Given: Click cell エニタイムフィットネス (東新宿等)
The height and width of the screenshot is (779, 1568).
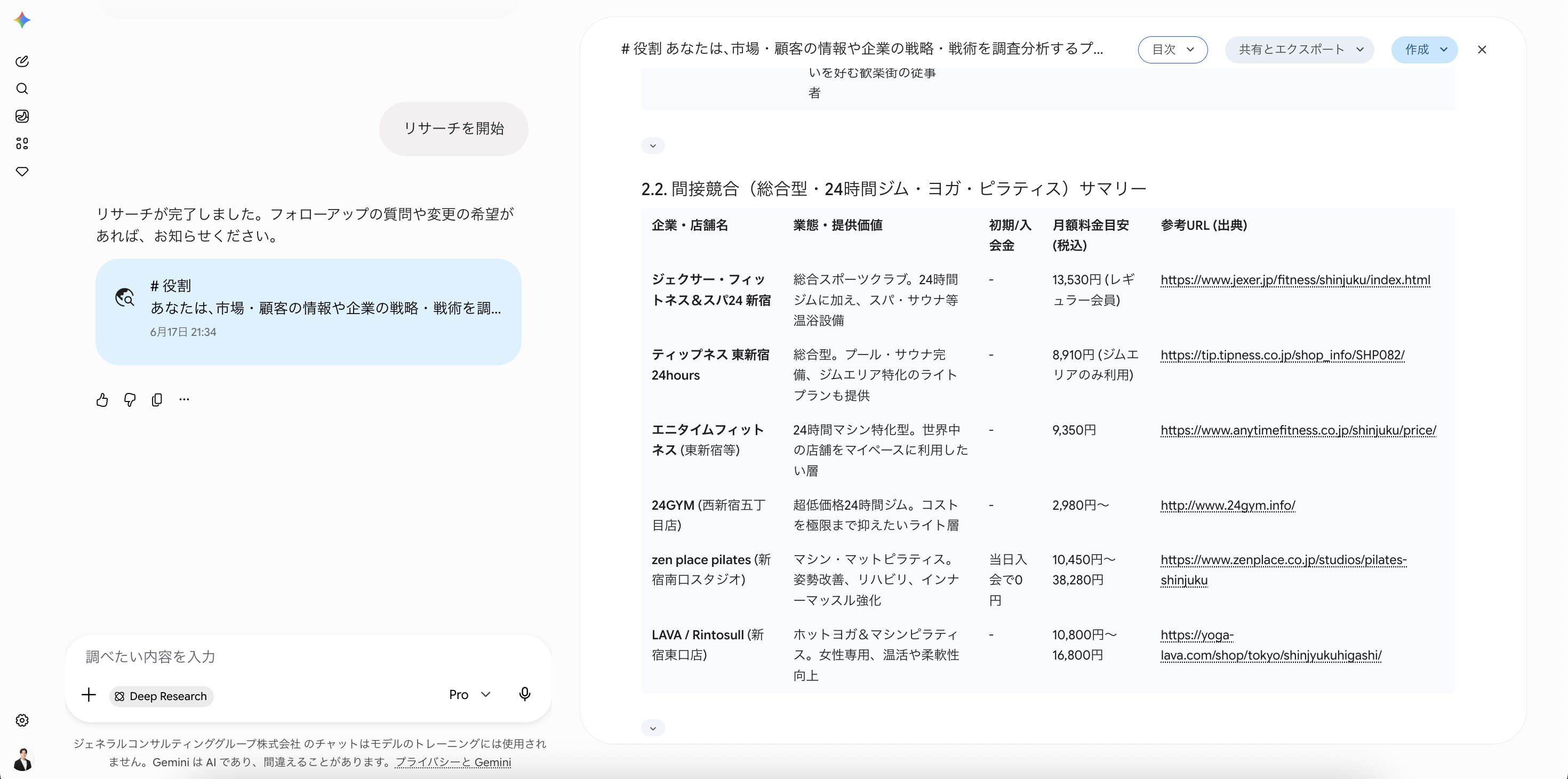Looking at the screenshot, I should (x=708, y=440).
